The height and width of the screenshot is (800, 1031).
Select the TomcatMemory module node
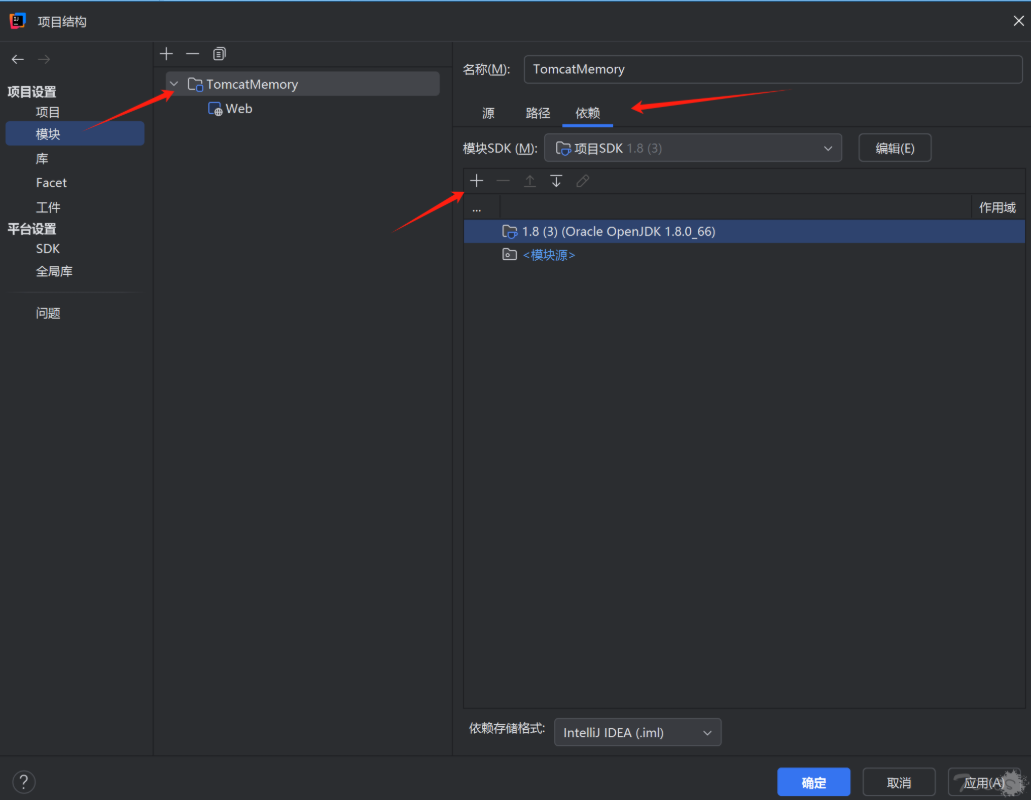click(x=302, y=84)
